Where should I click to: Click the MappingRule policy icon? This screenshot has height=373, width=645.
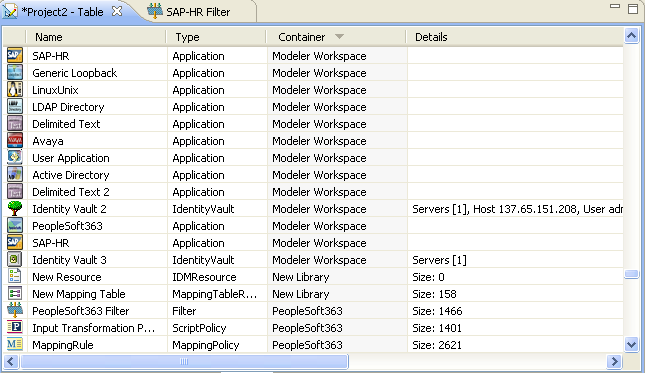pyautogui.click(x=15, y=344)
